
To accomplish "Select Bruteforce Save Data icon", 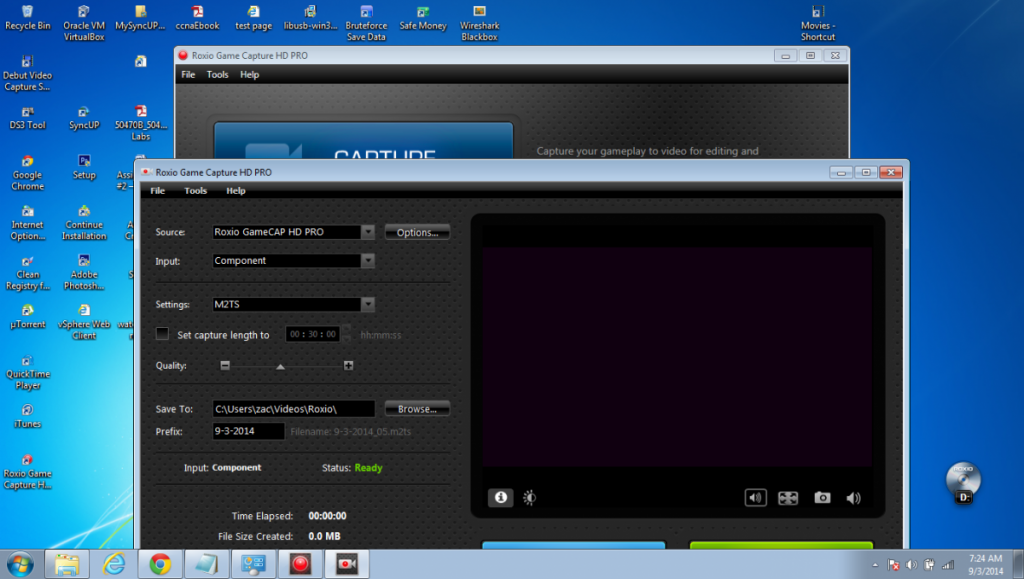I will [x=366, y=23].
